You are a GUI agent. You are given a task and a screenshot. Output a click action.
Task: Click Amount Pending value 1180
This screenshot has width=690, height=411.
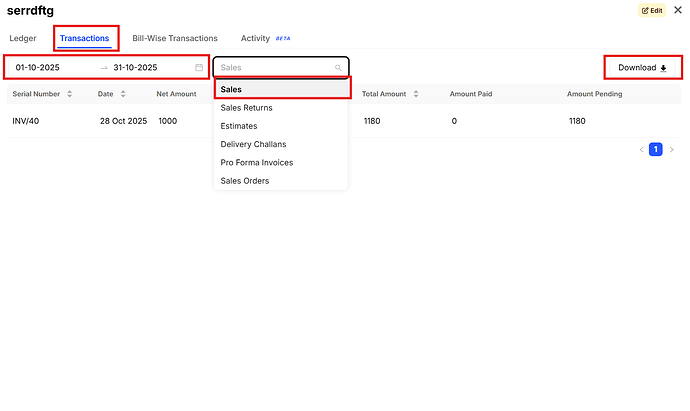click(x=577, y=121)
